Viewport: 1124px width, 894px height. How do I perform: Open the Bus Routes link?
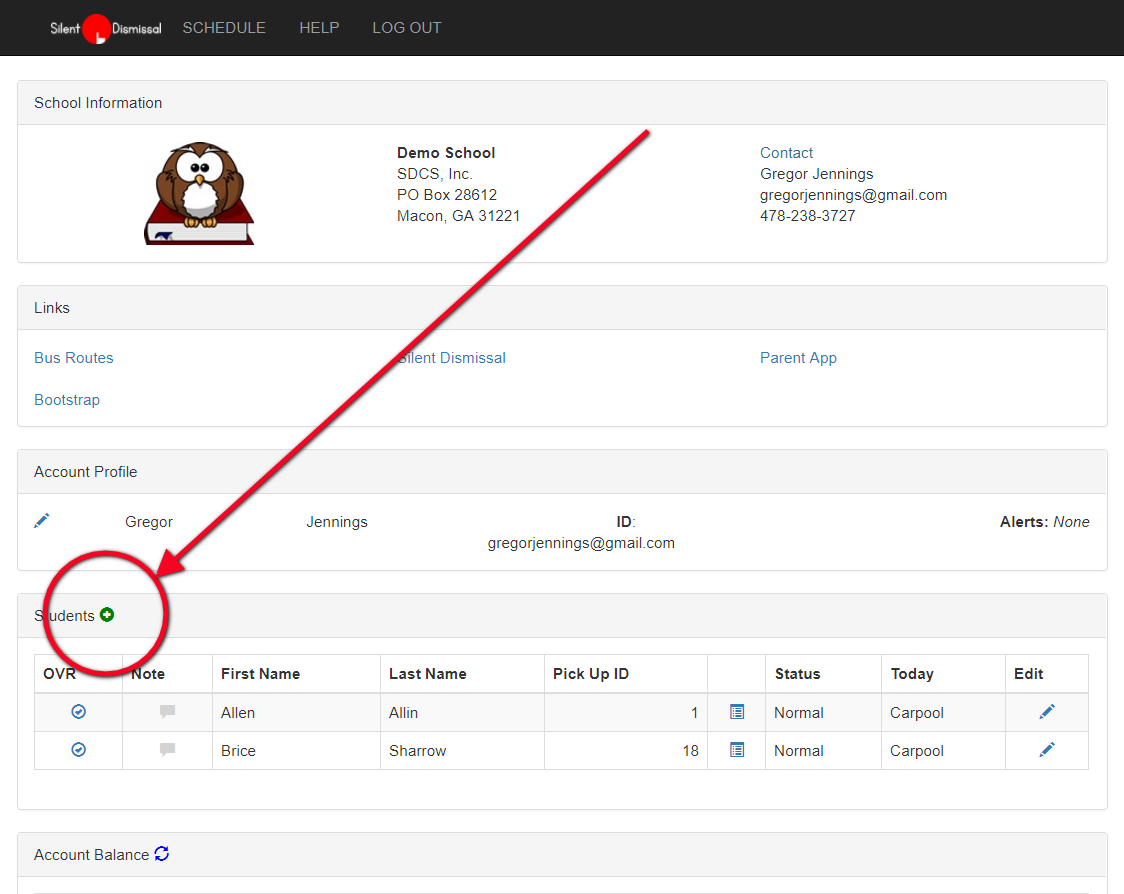74,358
